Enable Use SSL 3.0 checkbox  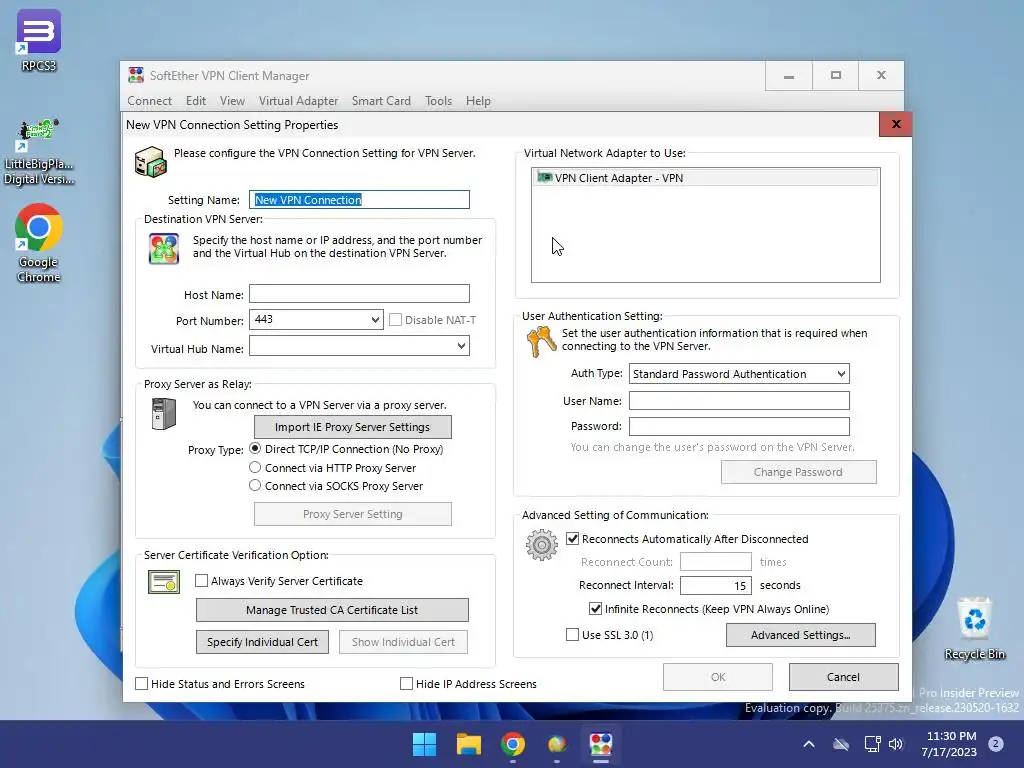pos(572,635)
